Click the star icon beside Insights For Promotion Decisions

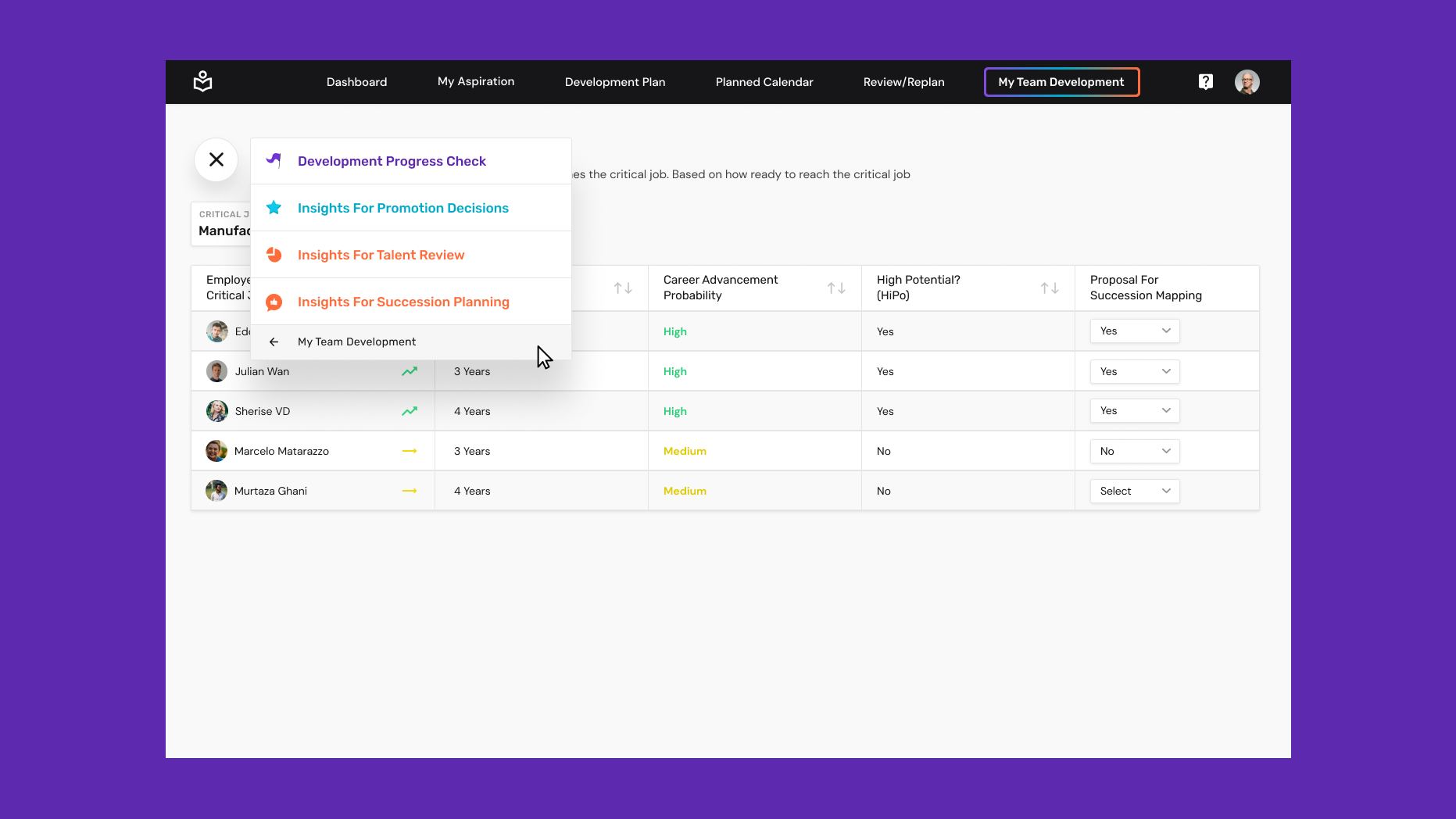[274, 207]
